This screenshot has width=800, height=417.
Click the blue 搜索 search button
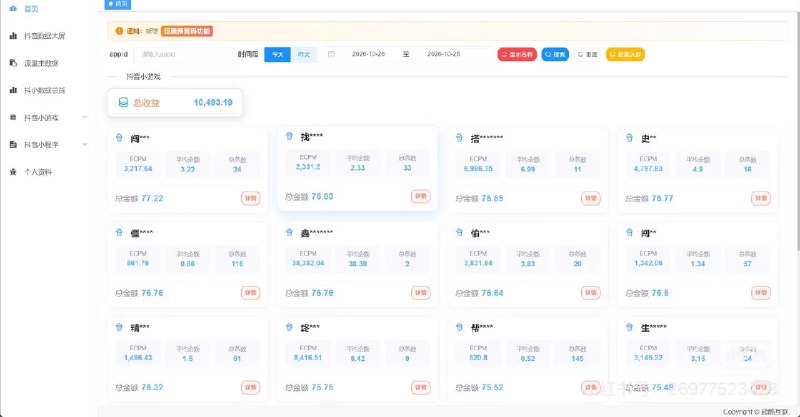coord(555,54)
